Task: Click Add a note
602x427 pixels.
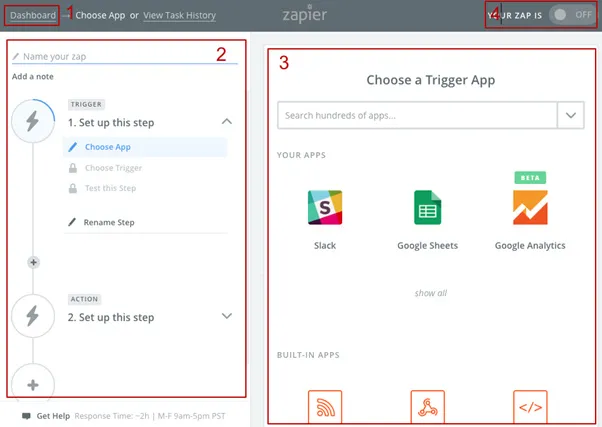Action: pos(33,76)
